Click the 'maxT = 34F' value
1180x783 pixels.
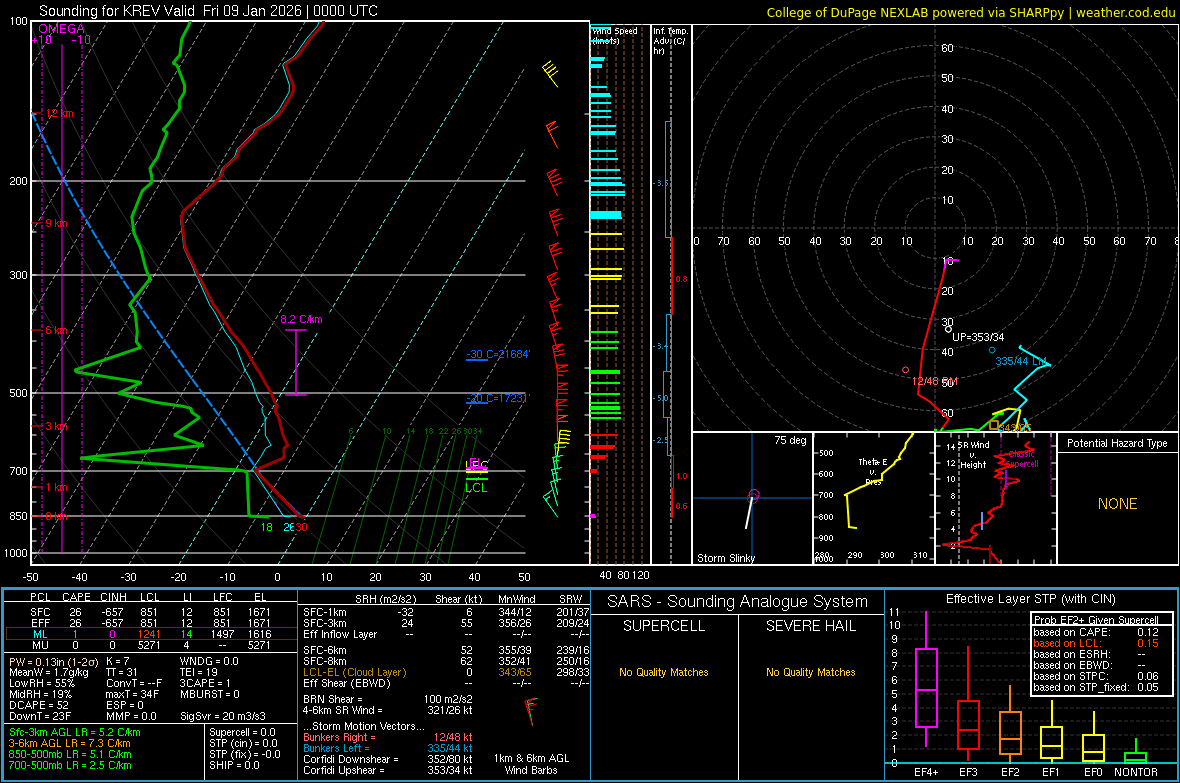tap(132, 694)
